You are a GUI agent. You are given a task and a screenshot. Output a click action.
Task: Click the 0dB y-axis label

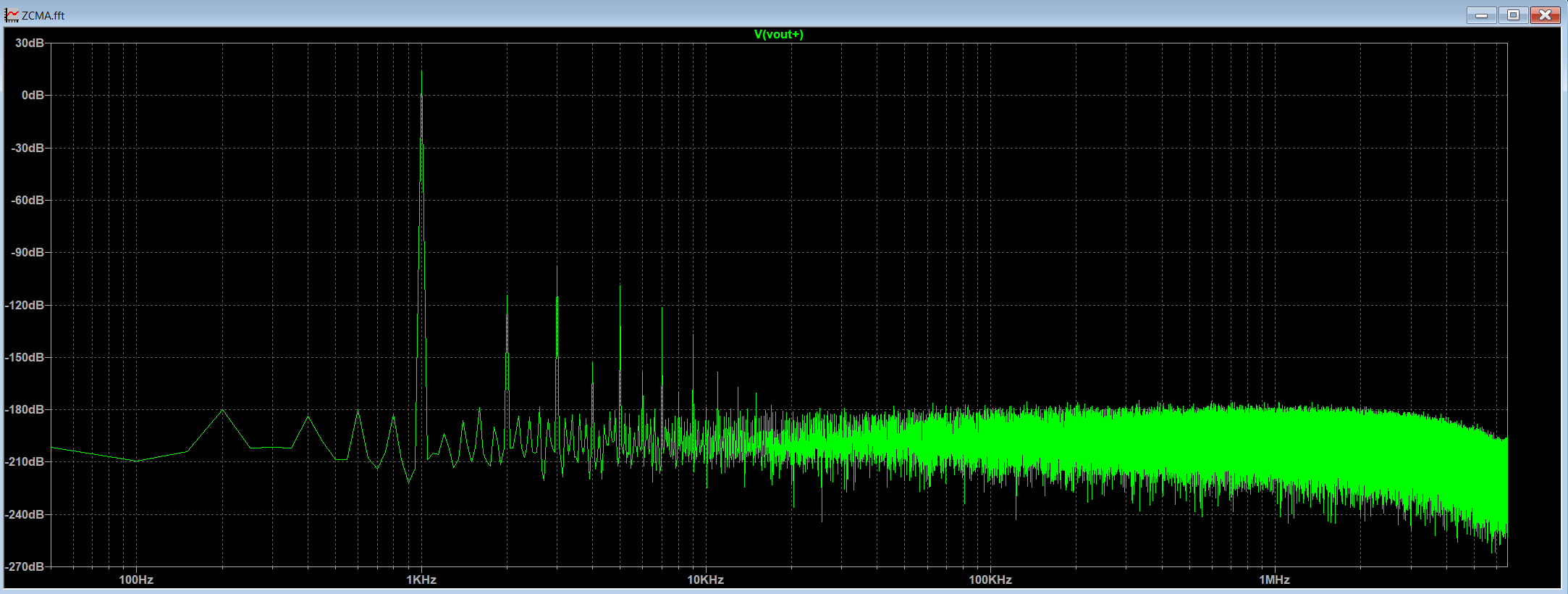click(33, 96)
